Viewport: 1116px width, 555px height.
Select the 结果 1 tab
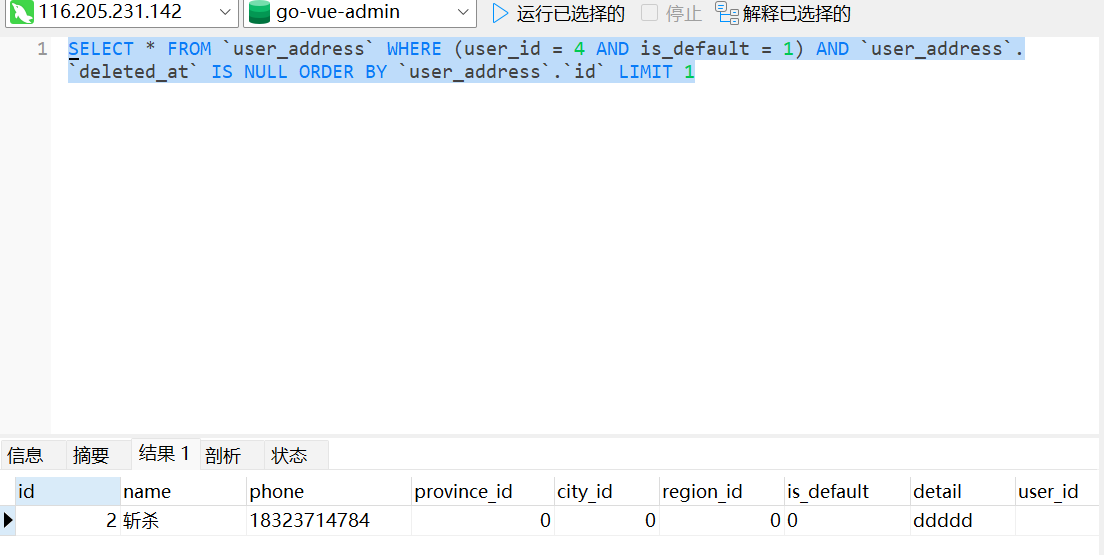[x=165, y=453]
